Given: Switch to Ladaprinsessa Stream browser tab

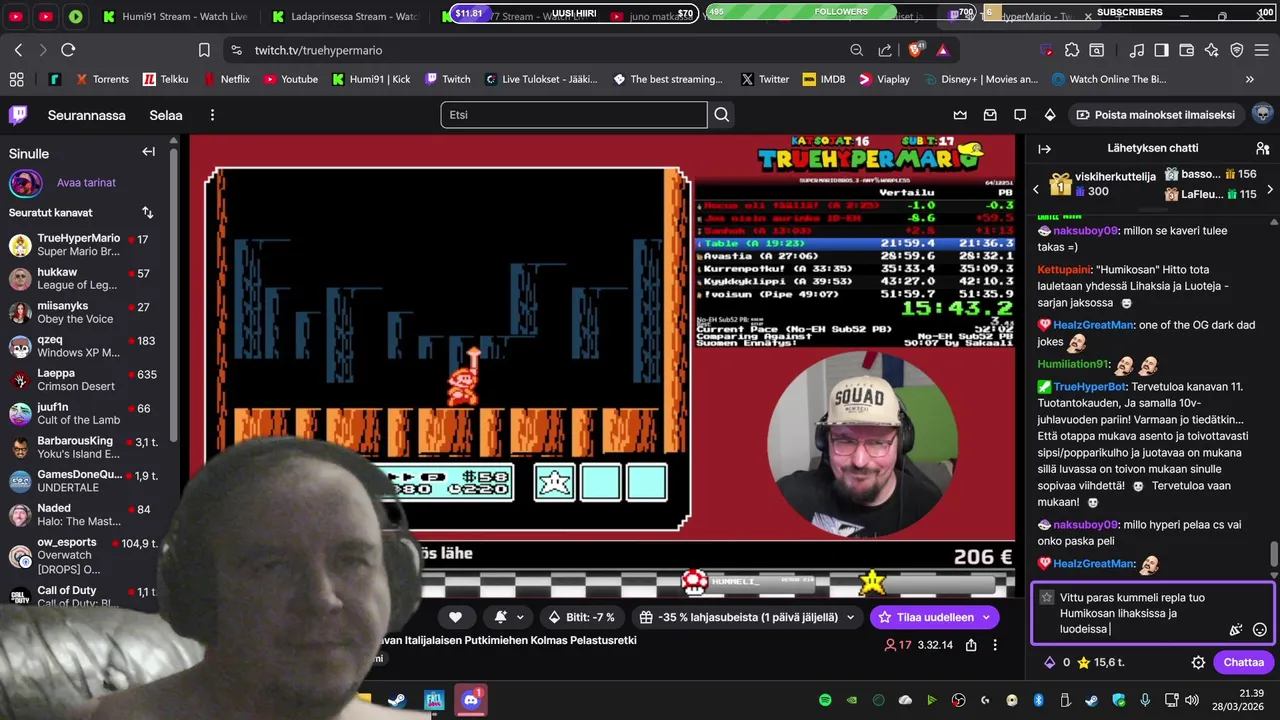Looking at the screenshot, I should pyautogui.click(x=345, y=16).
